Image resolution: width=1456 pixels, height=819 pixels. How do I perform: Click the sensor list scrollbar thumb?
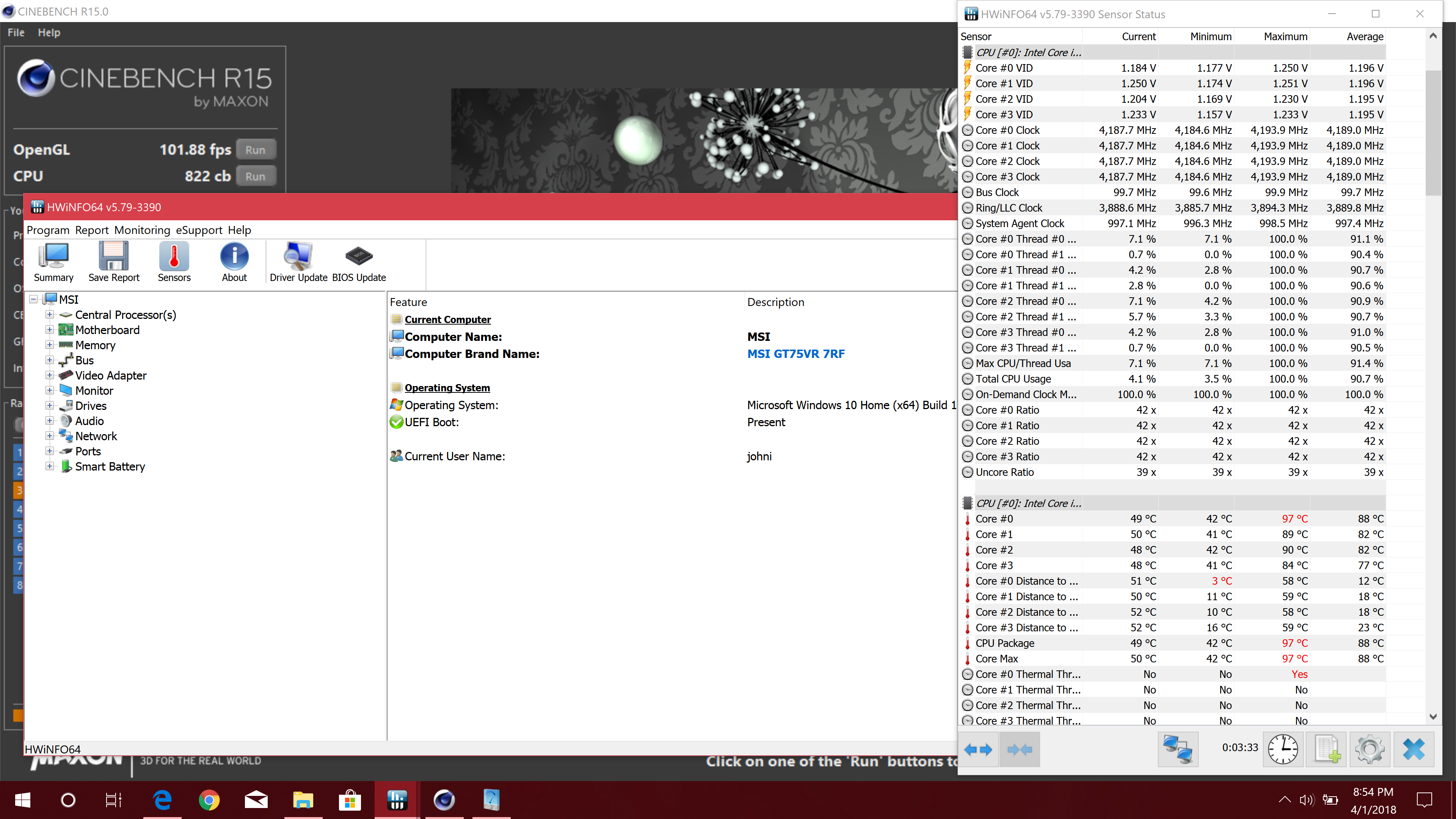(x=1433, y=133)
